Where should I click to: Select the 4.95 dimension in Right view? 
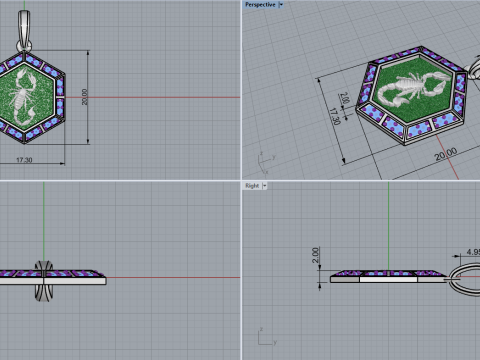[x=473, y=252]
